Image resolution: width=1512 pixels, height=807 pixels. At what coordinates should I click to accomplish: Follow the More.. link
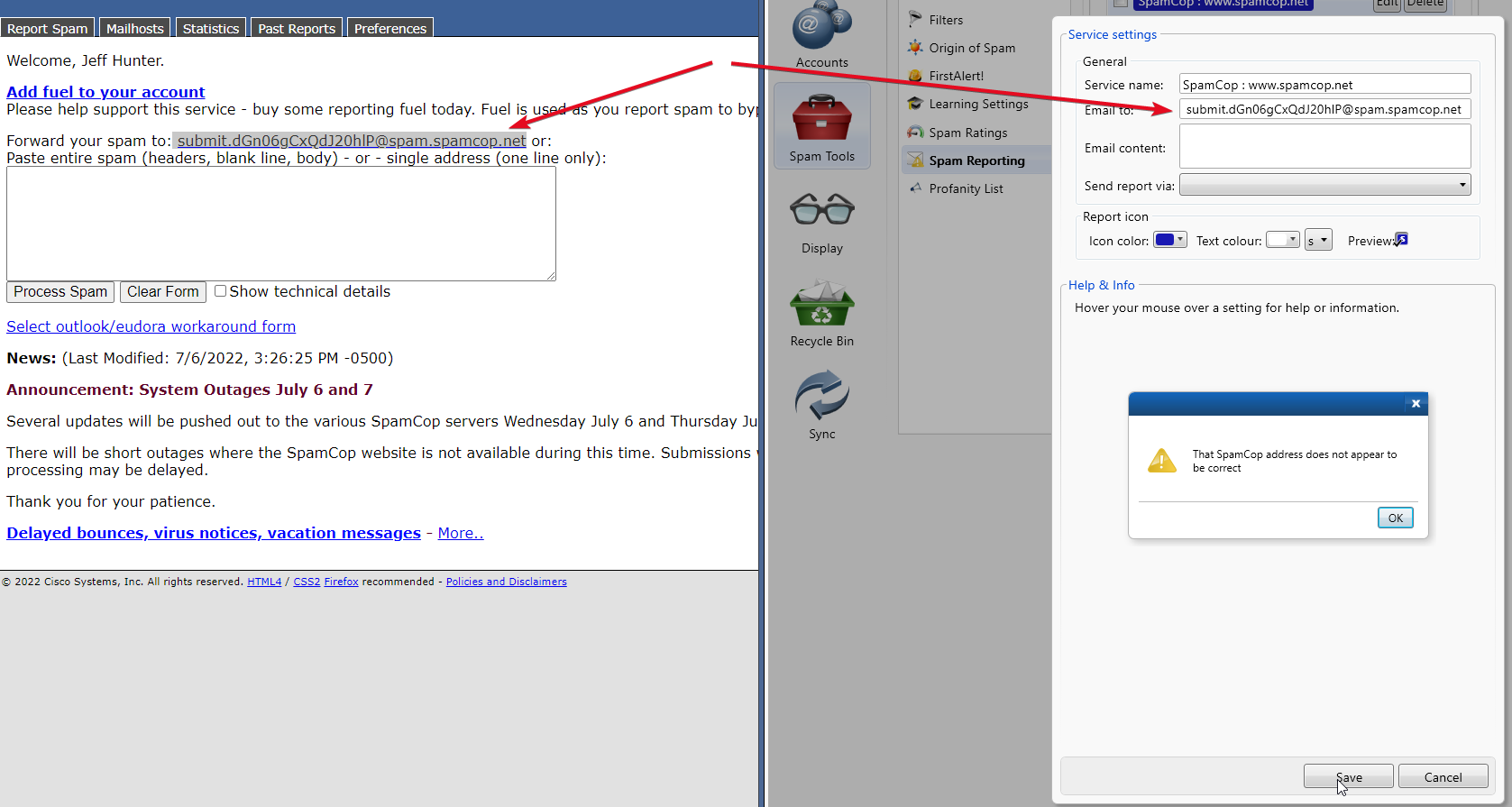[461, 533]
